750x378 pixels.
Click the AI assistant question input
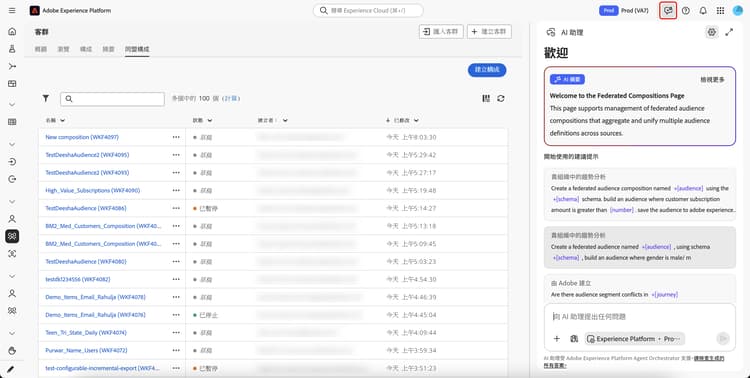[x=640, y=316]
